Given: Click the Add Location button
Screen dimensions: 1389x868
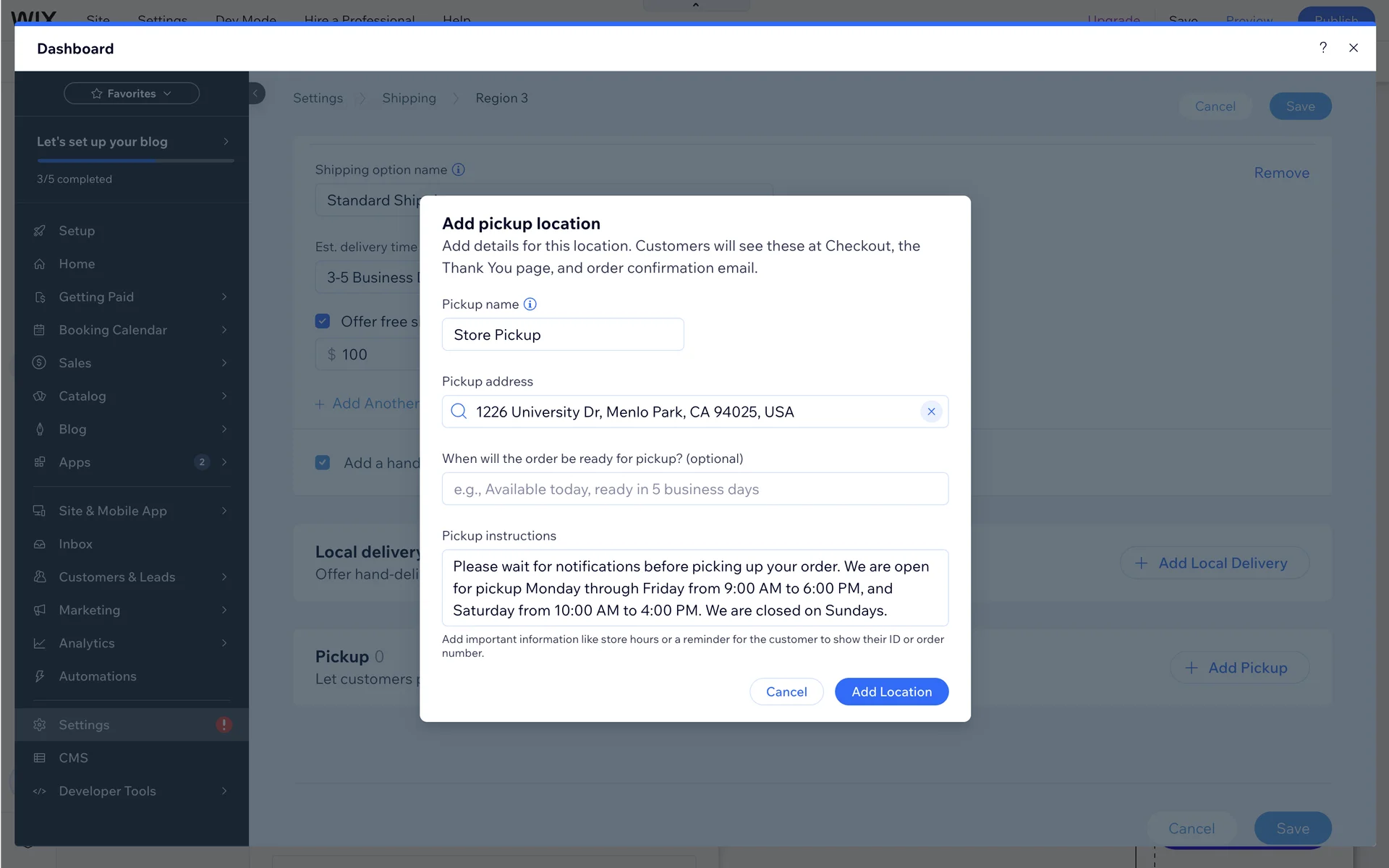Looking at the screenshot, I should pyautogui.click(x=891, y=692).
